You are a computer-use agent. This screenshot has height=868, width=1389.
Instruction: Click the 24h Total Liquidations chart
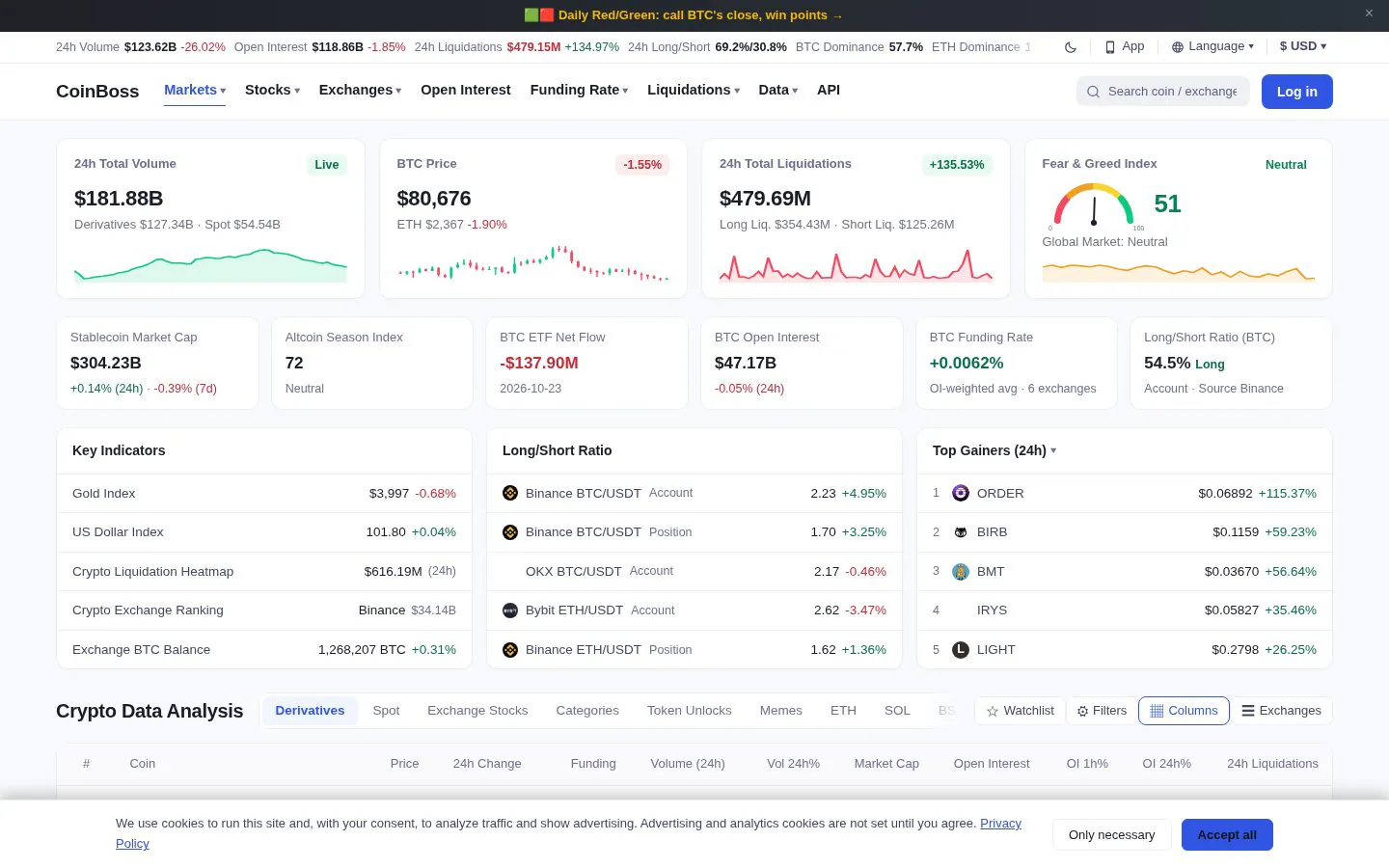coord(856,264)
